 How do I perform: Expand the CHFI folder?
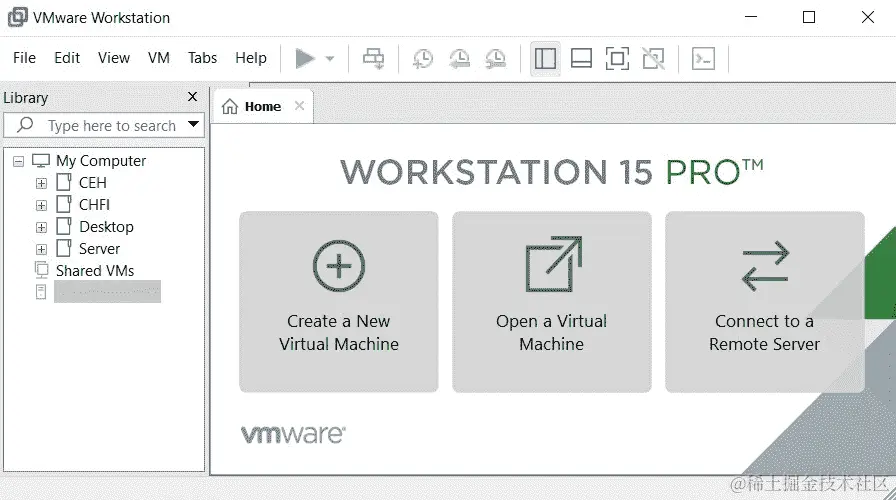pyautogui.click(x=41, y=205)
